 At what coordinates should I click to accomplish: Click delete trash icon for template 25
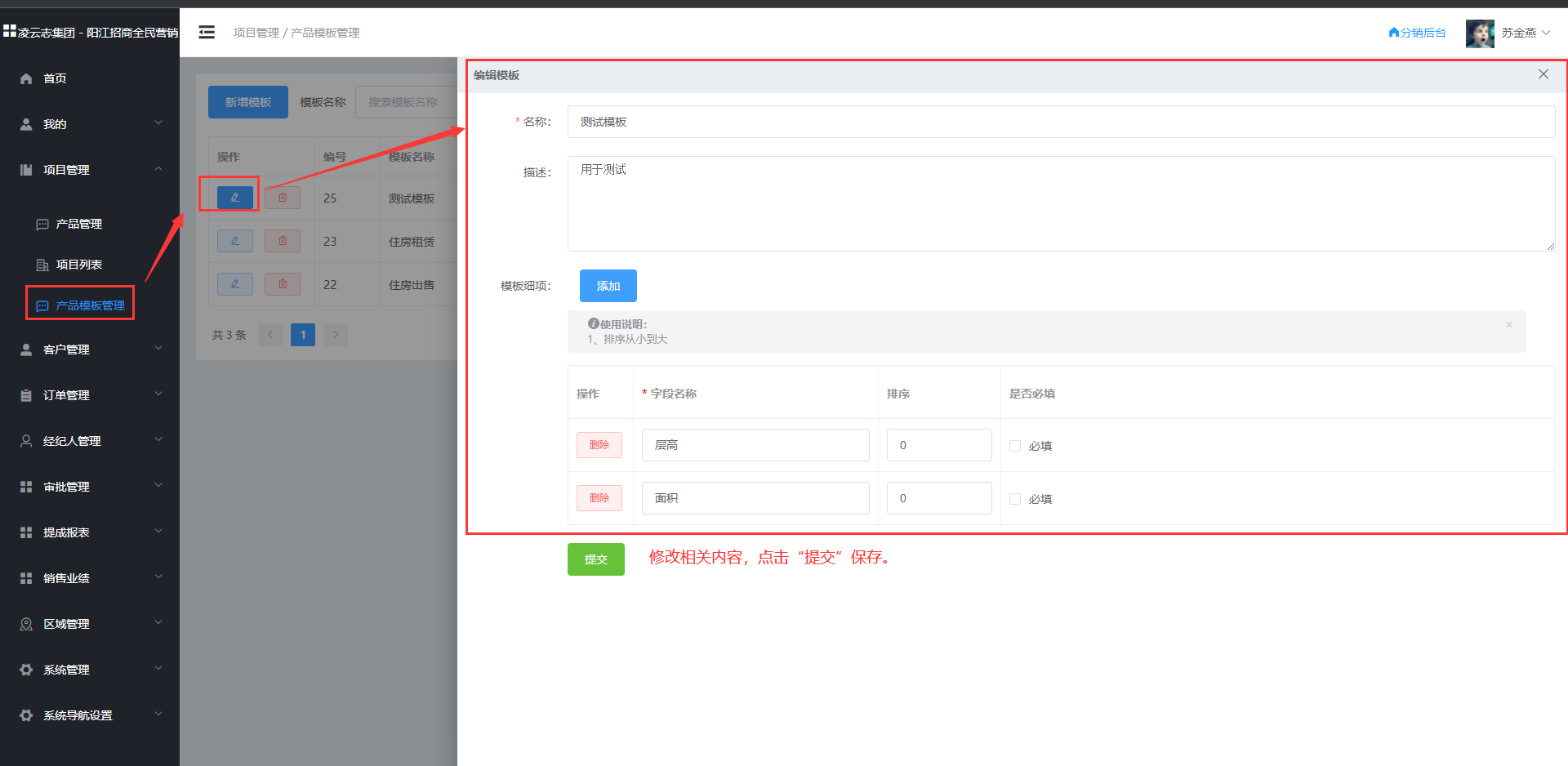283,198
